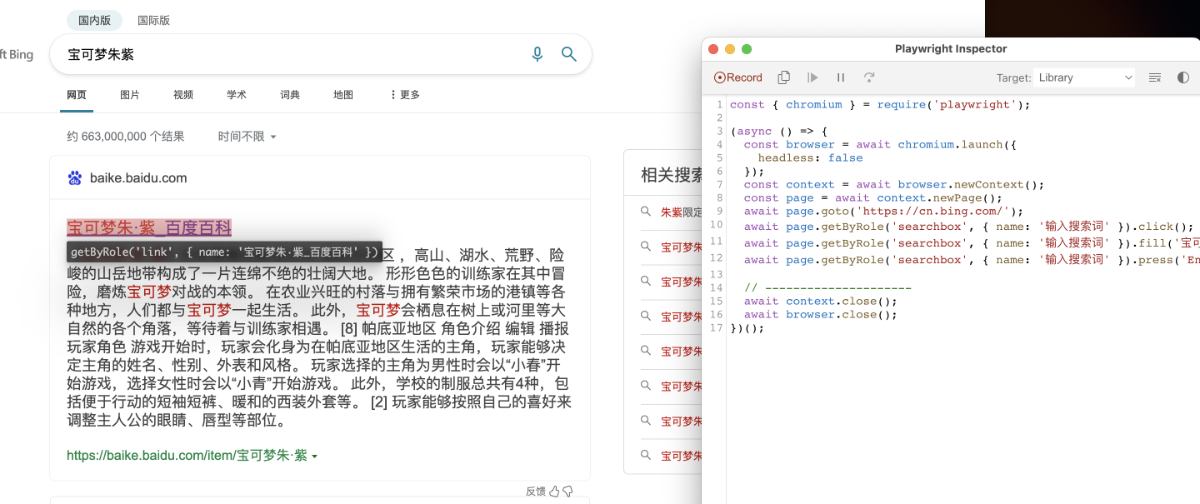1200x504 pixels.
Task: Click the Baidu paw favicon on the result
Action: click(75, 178)
